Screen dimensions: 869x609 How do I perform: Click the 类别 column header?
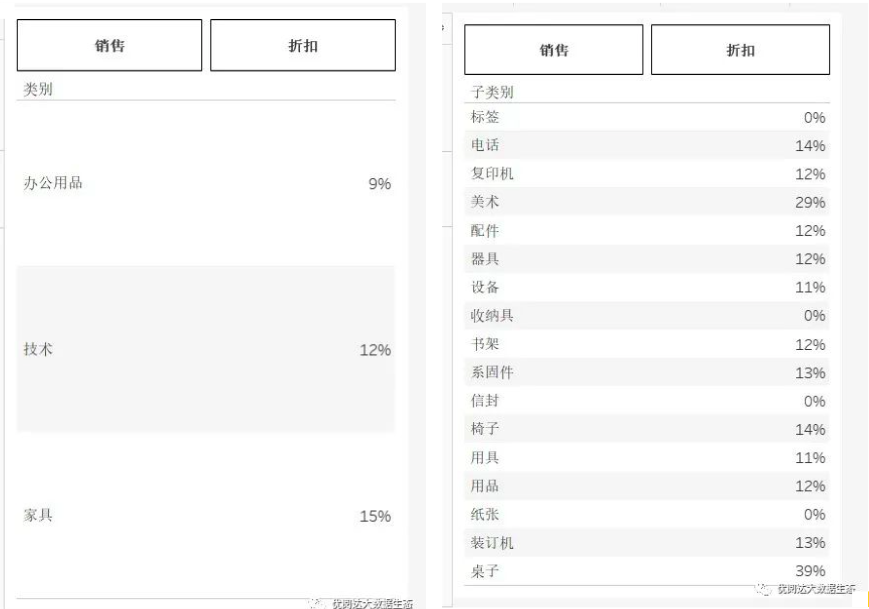(38, 90)
